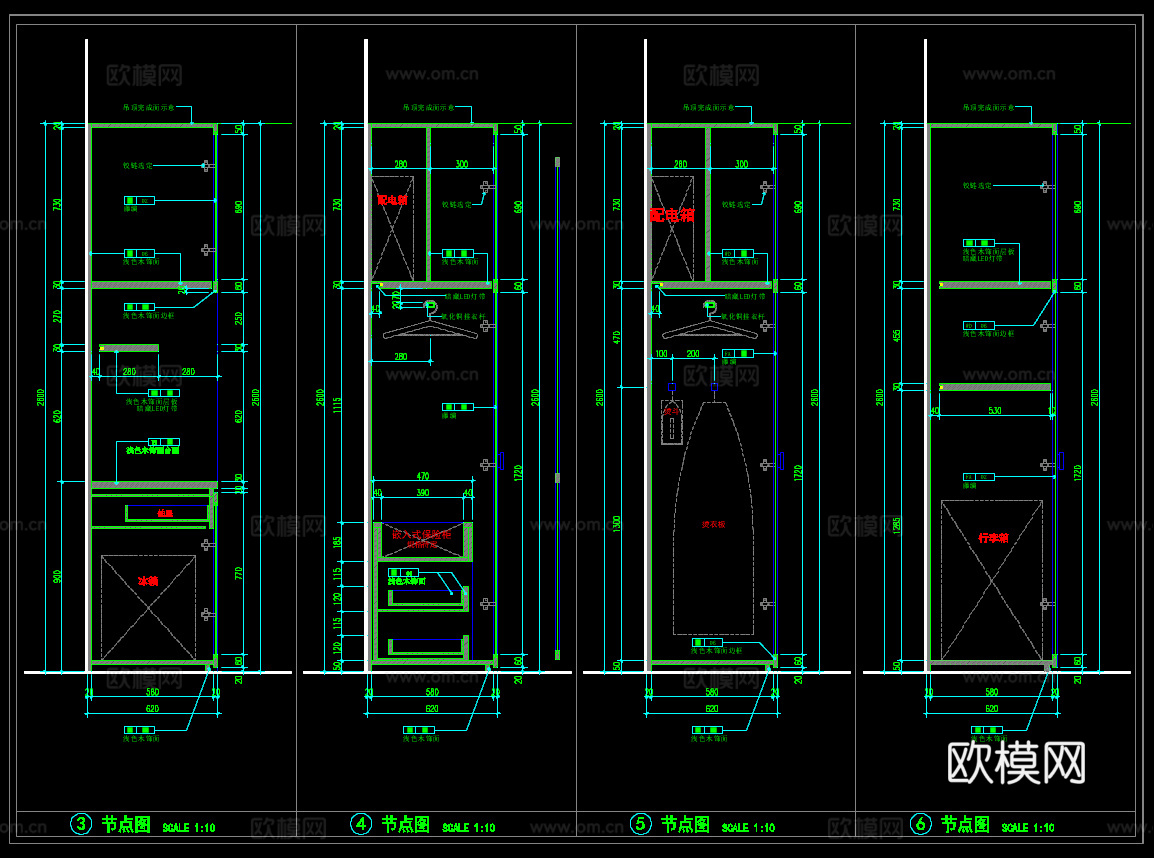Select '铰链选定' note in detail 3

pyautogui.click(x=138, y=166)
